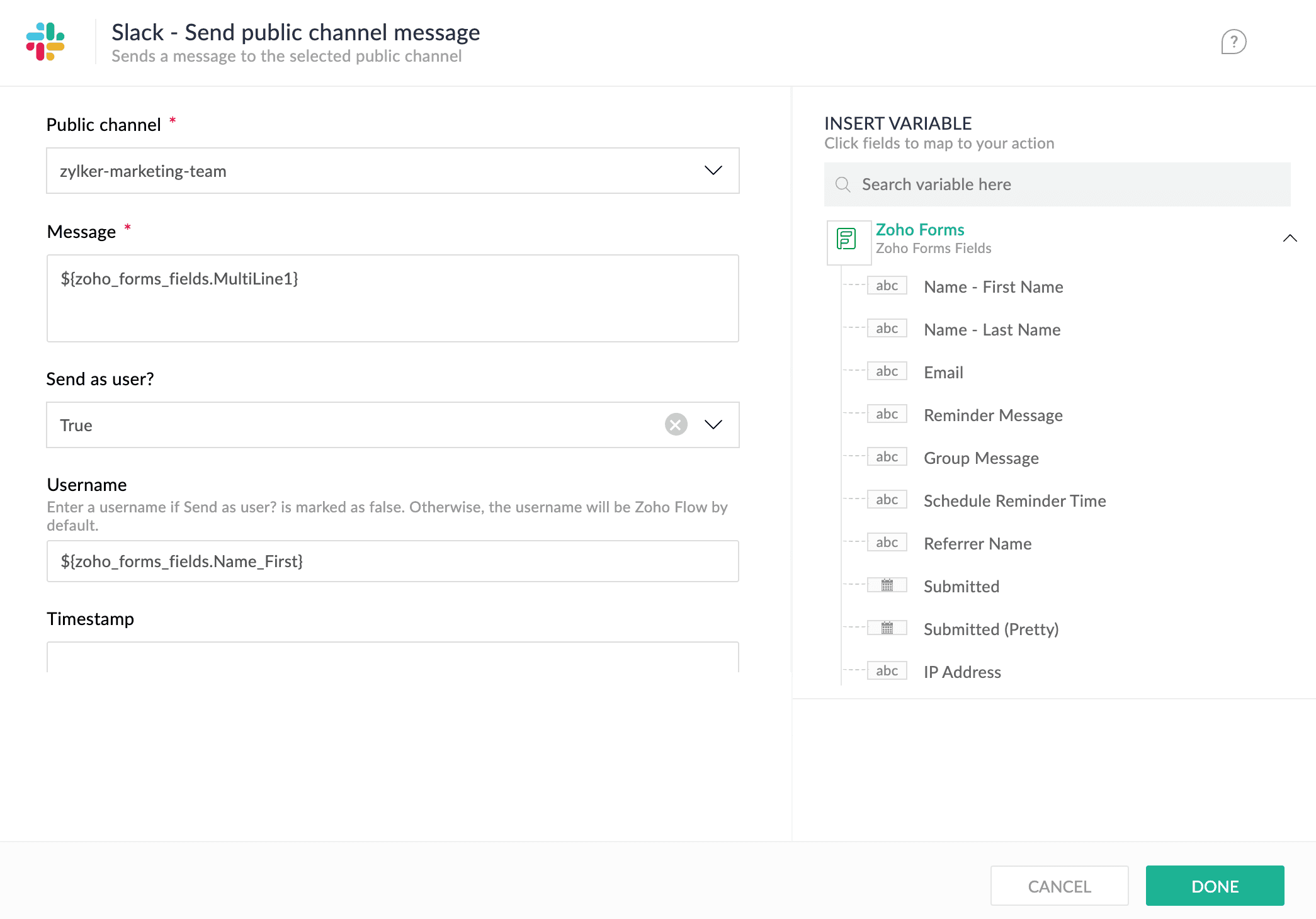Click abc type icon beside IP Address
The height and width of the screenshot is (919, 1316).
pos(887,671)
